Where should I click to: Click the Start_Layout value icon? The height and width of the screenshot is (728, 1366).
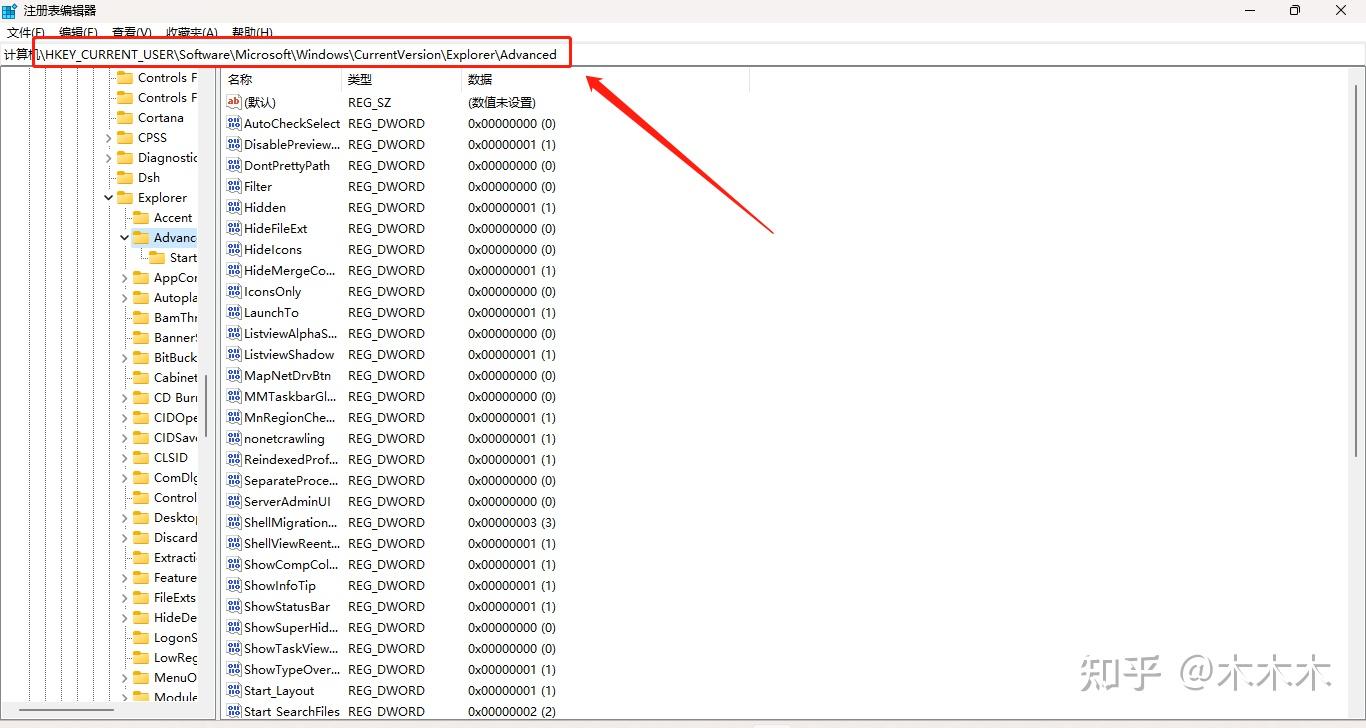pos(234,690)
